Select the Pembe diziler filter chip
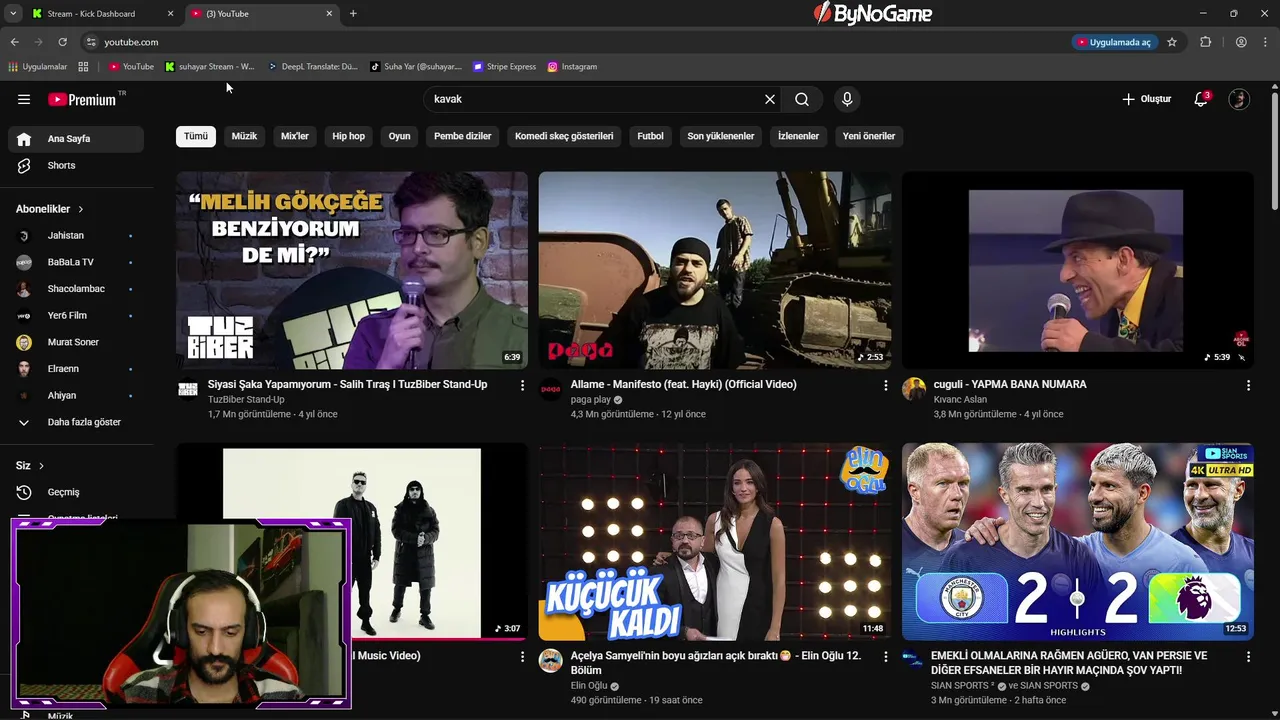Image resolution: width=1280 pixels, height=720 pixels. (x=463, y=136)
